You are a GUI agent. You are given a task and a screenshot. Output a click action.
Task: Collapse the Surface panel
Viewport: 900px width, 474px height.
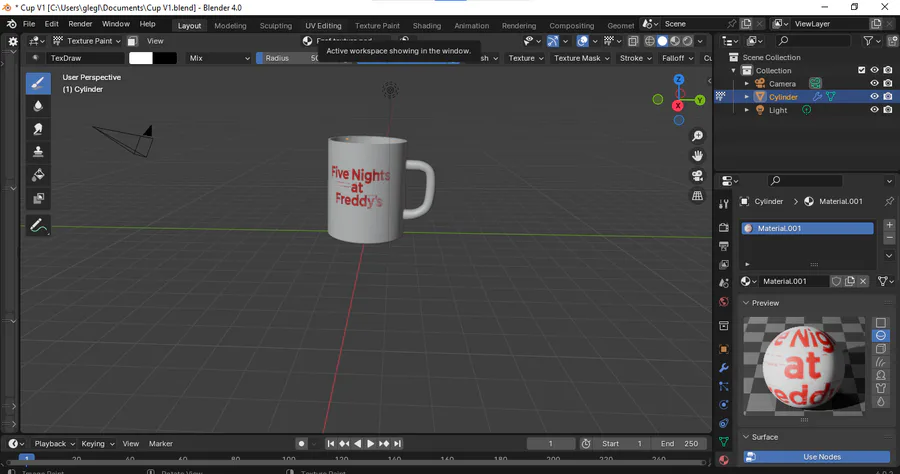point(746,437)
